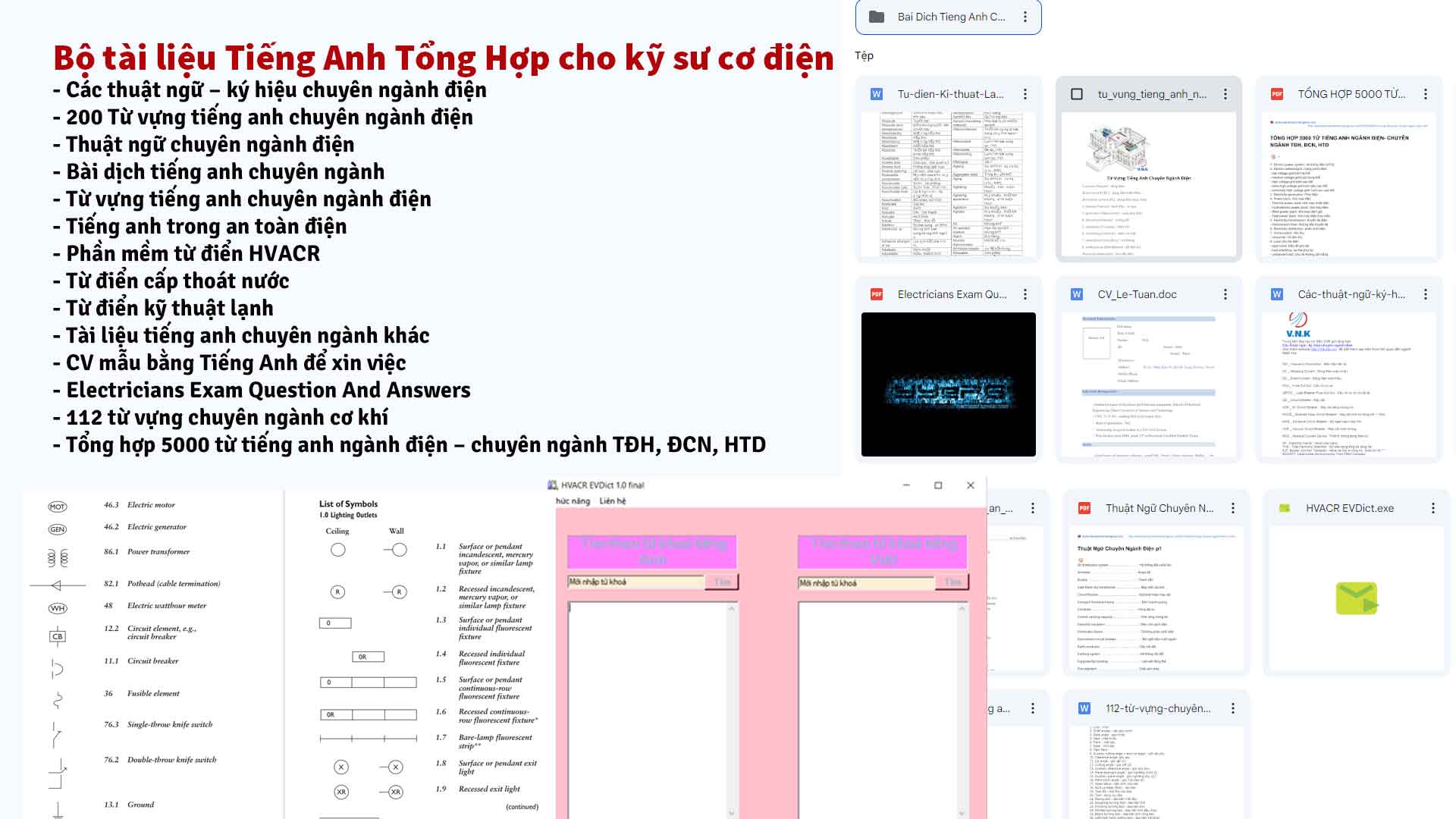1456x819 pixels.
Task: Open more actions for Electricians Exam Qu file
Action: tap(1025, 294)
